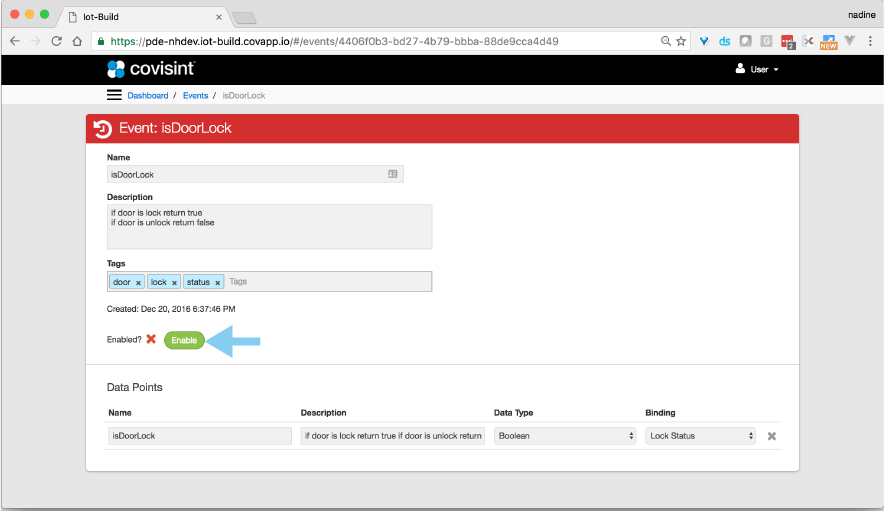This screenshot has width=884, height=511.
Task: Click the Covisint logo
Action: [150, 69]
